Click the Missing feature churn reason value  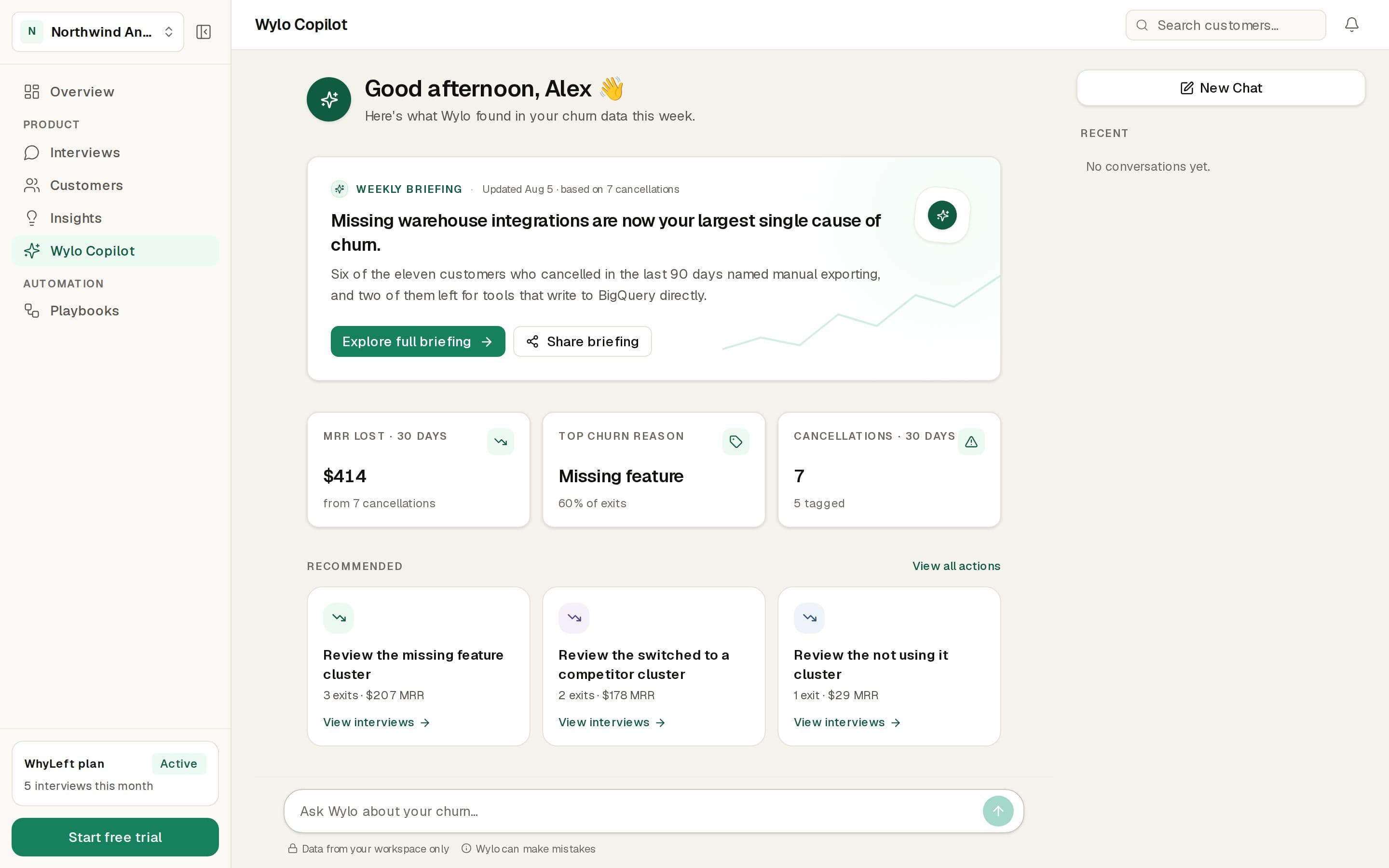coord(621,476)
